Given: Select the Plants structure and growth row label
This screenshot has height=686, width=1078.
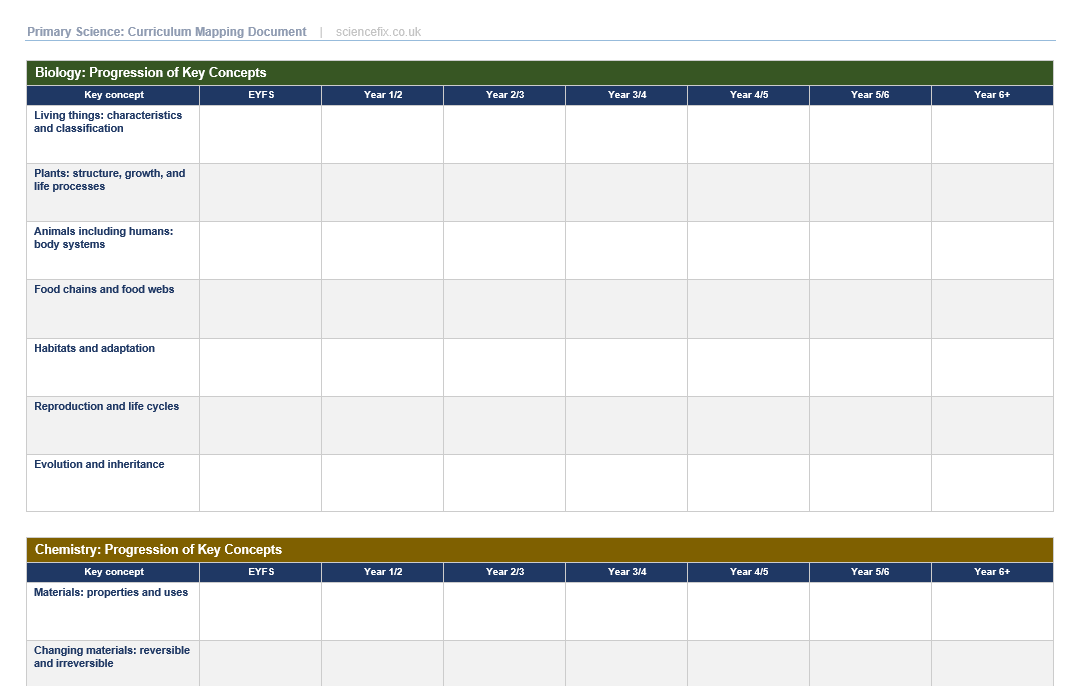Looking at the screenshot, I should coord(109,180).
